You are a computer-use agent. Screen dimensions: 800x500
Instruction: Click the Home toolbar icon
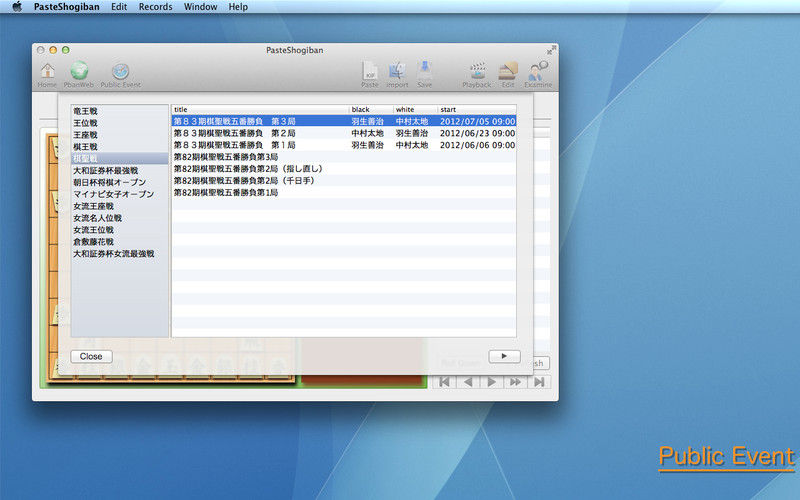(x=47, y=74)
